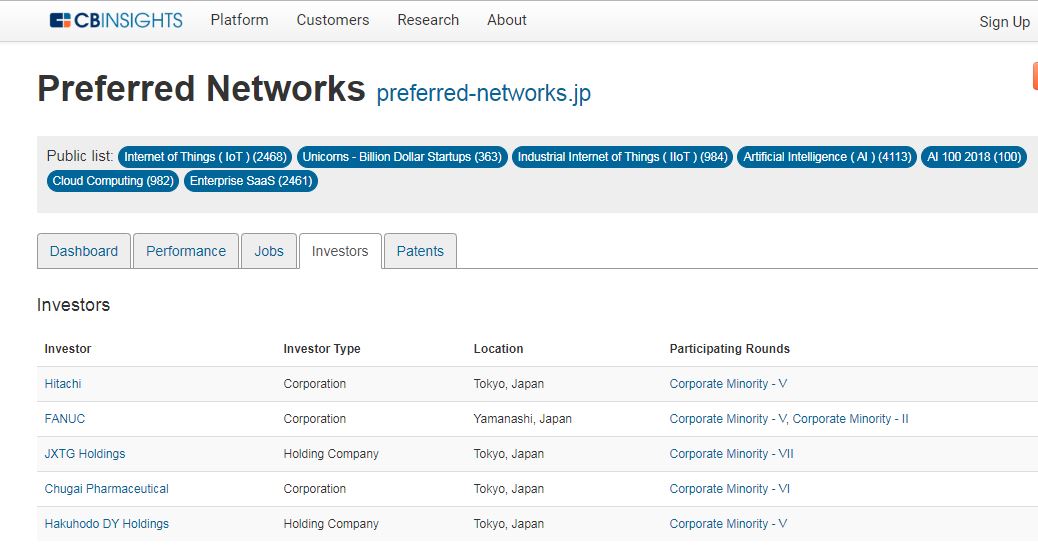Switch to the Patents tab
This screenshot has width=1038, height=555.
(x=420, y=251)
